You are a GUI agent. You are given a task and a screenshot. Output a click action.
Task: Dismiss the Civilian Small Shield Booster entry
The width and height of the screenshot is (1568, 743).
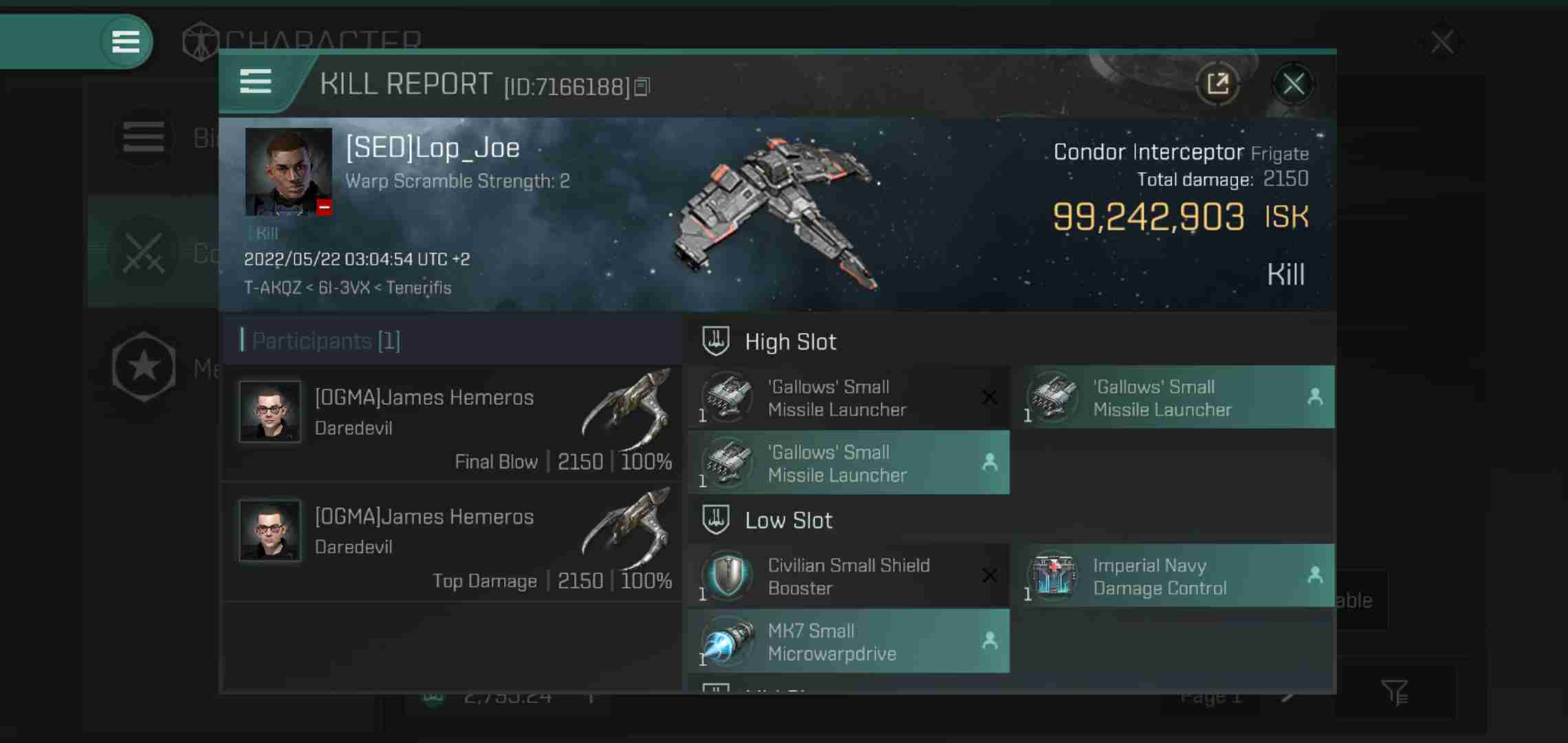click(988, 575)
